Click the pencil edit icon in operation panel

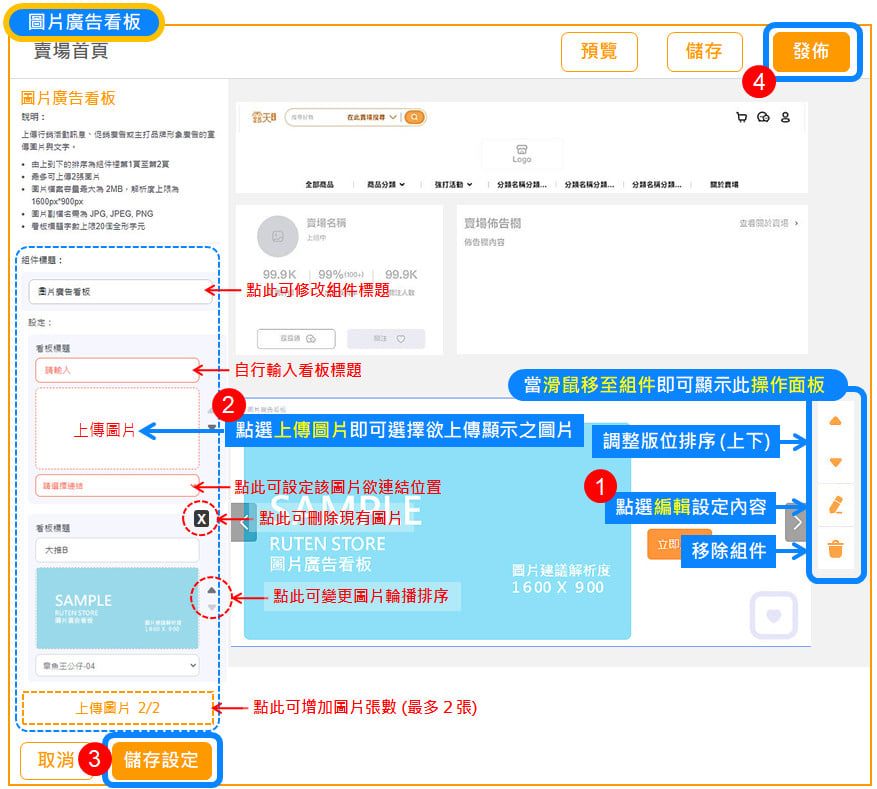(836, 506)
